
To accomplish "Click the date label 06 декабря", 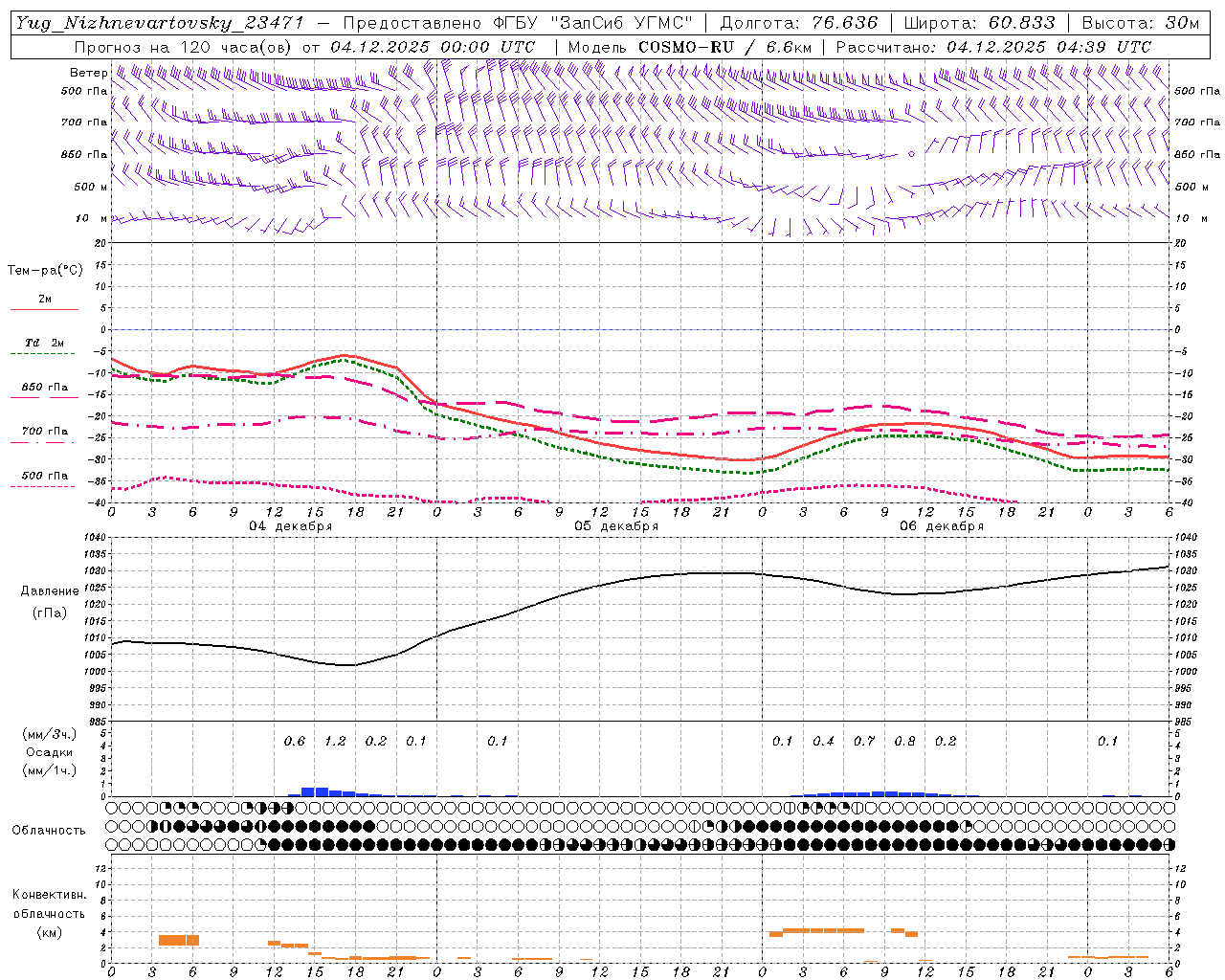I will 942,526.
